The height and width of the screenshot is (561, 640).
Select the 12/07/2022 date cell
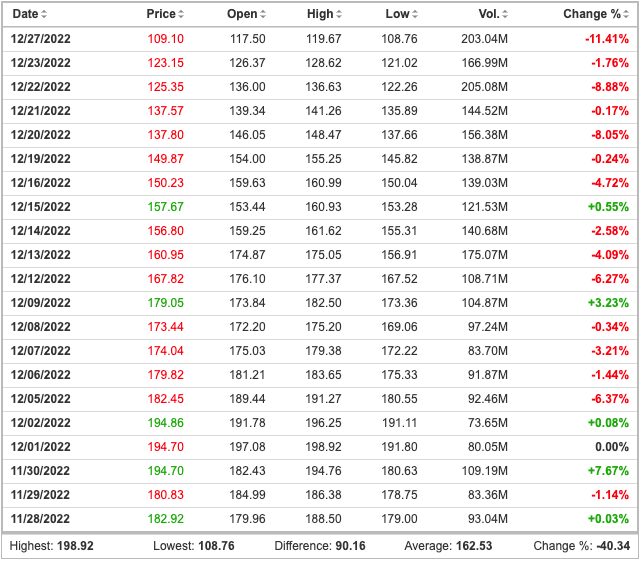pyautogui.click(x=40, y=351)
